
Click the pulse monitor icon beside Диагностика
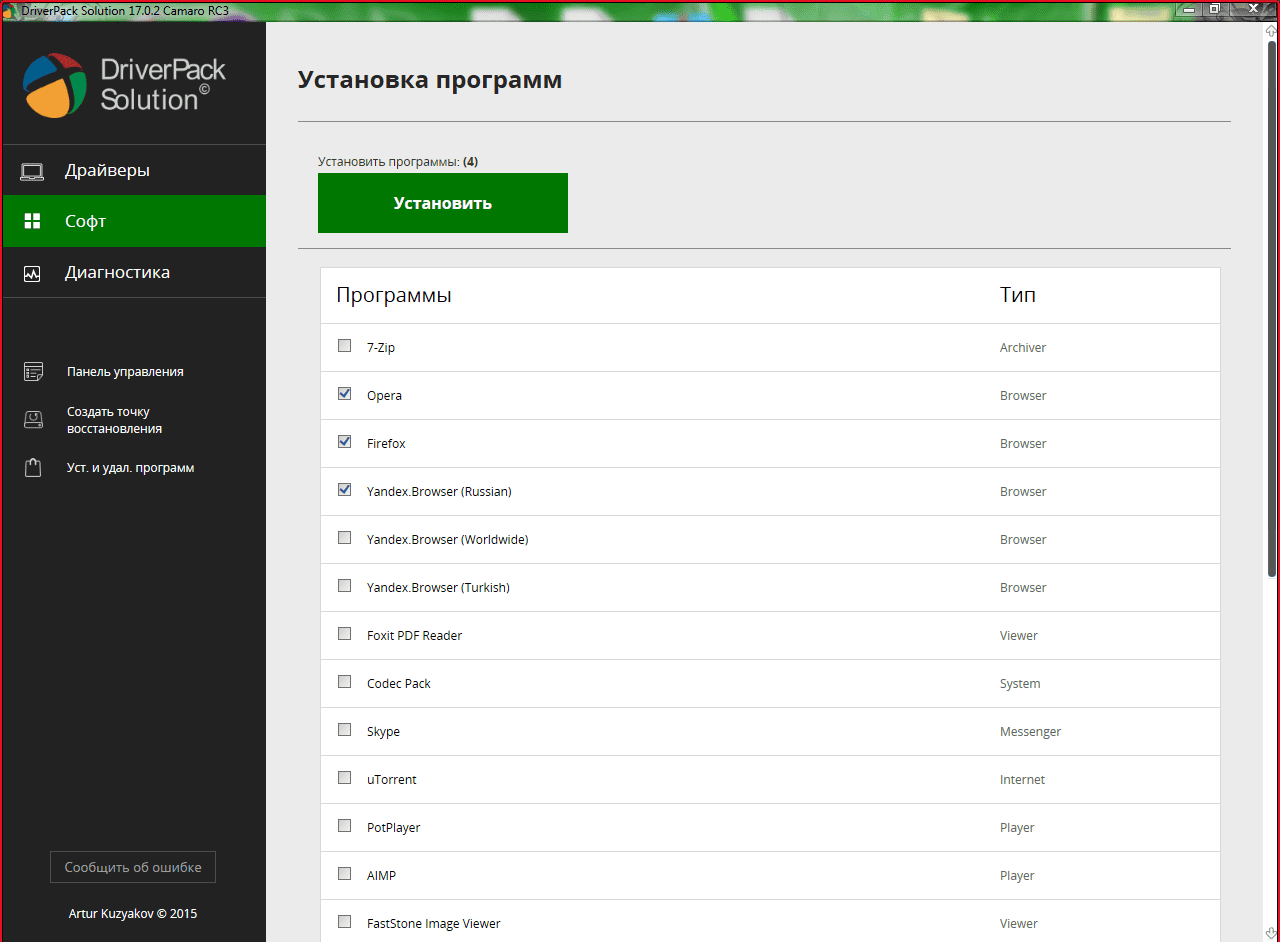(x=32, y=273)
